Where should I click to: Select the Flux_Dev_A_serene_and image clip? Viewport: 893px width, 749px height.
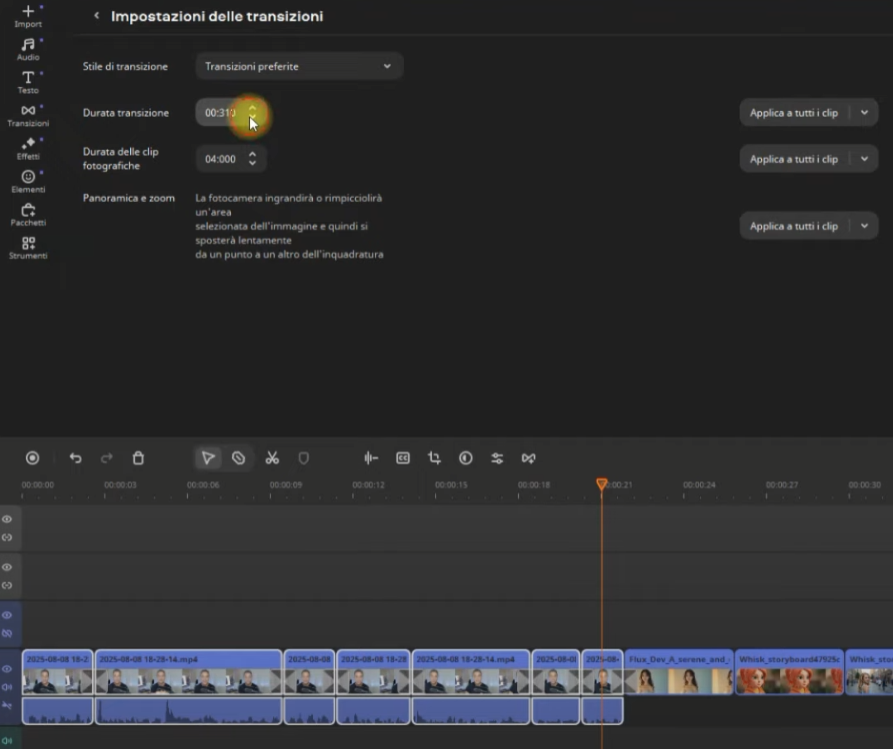coord(679,672)
